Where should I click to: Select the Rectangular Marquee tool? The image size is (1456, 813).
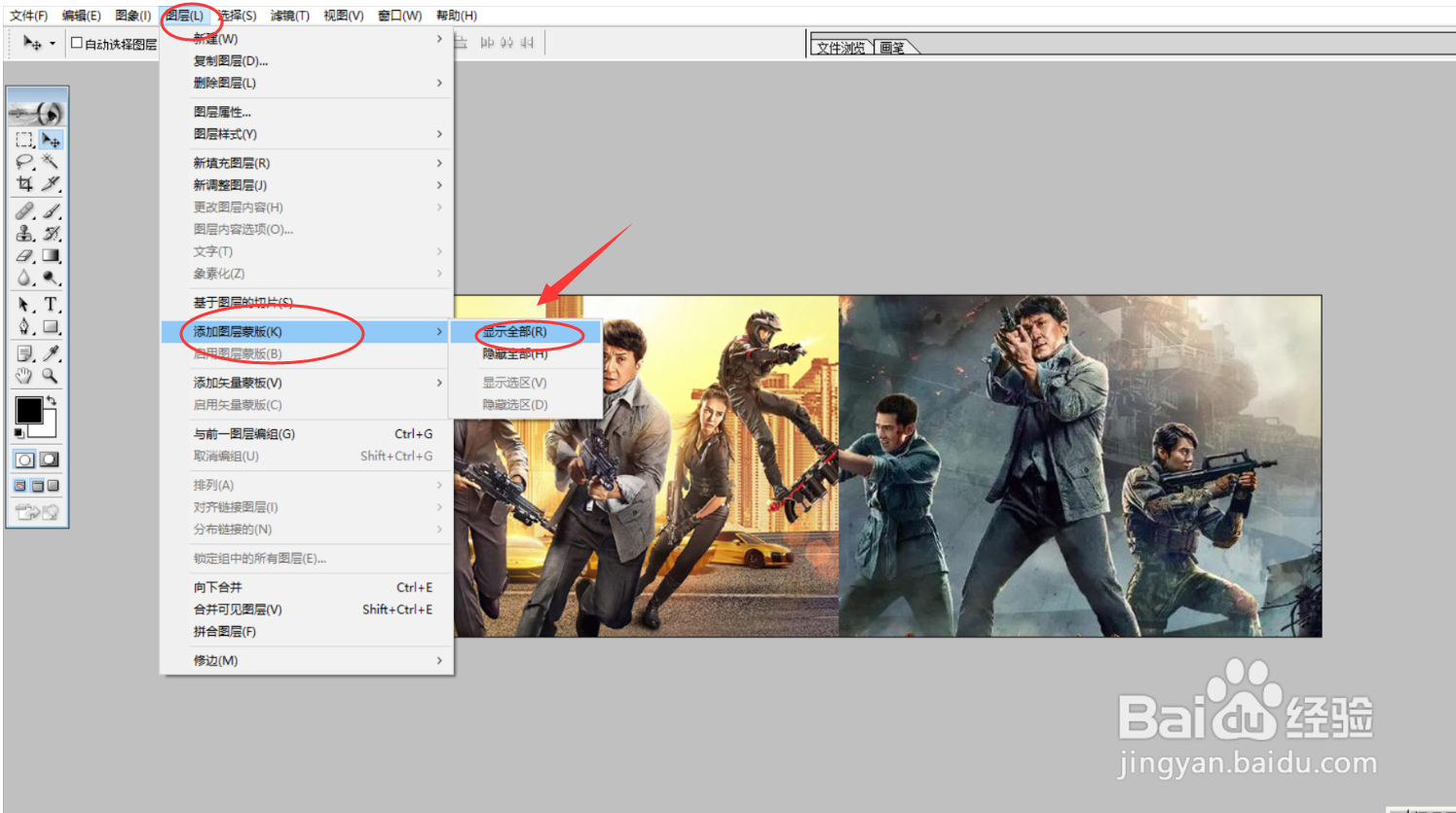[x=24, y=140]
